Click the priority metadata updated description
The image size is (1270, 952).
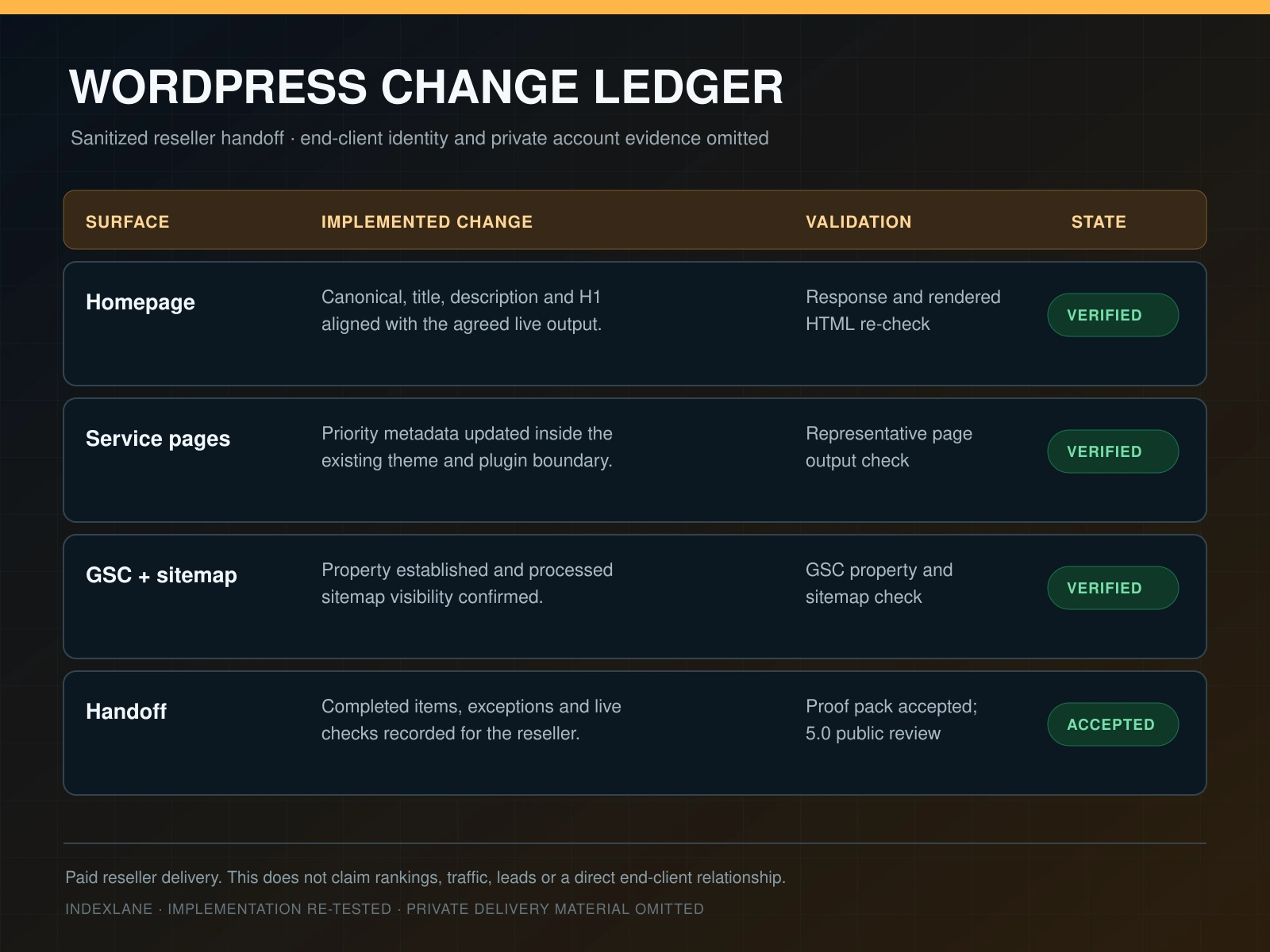point(467,447)
